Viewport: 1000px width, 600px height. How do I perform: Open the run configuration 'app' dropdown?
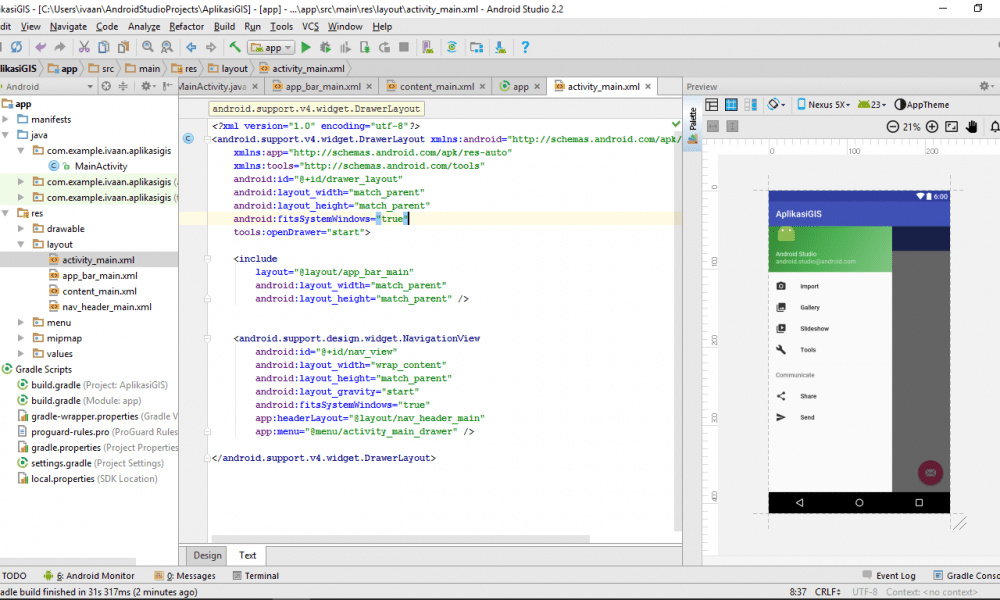point(270,46)
